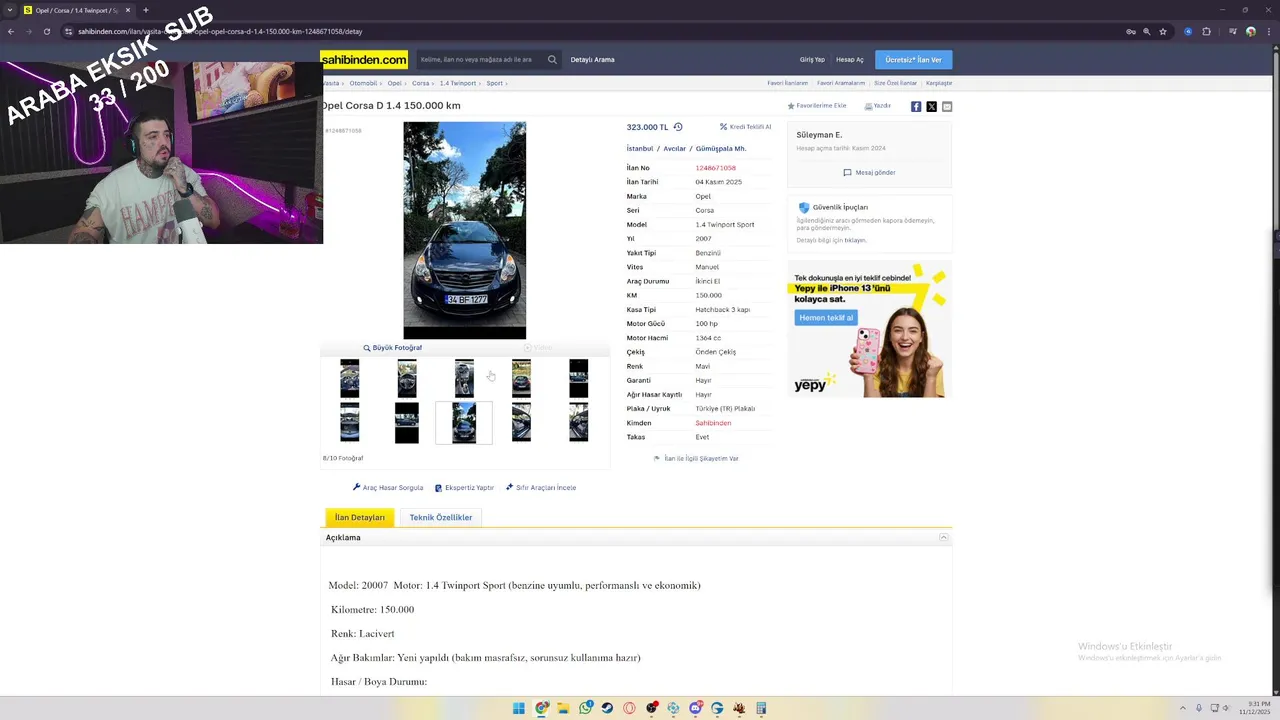
Task: Select the highlighted eighth photo thumbnail
Action: click(464, 422)
